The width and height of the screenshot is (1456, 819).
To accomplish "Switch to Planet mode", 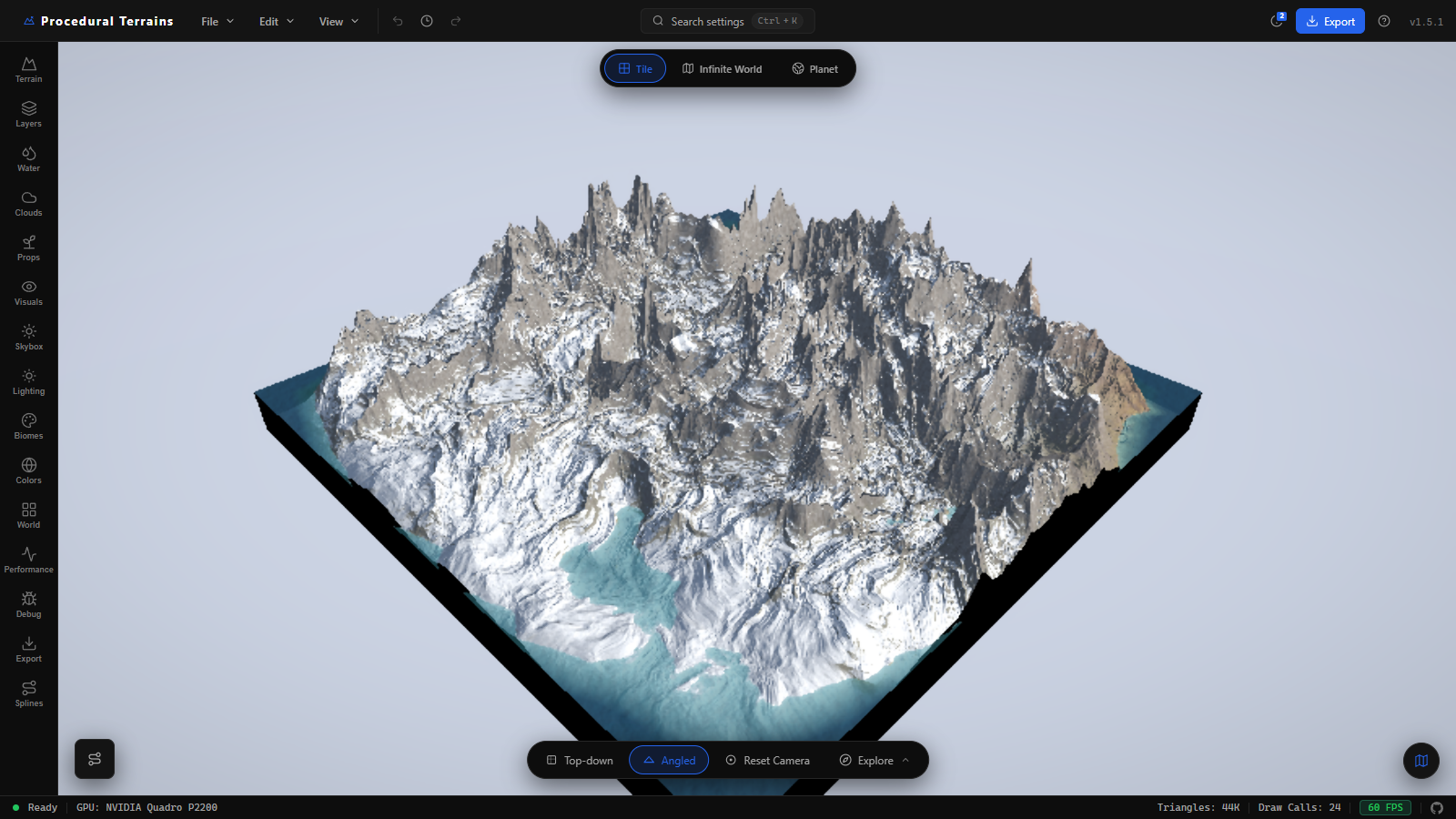I will [815, 68].
